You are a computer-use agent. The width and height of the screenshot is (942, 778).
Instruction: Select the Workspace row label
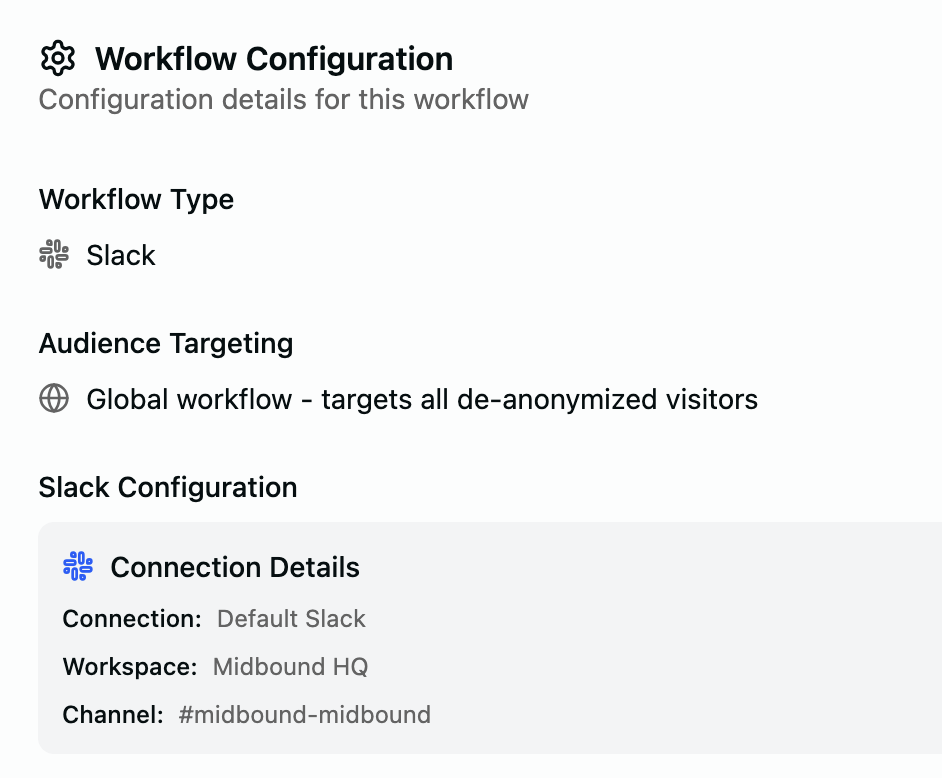coord(129,667)
